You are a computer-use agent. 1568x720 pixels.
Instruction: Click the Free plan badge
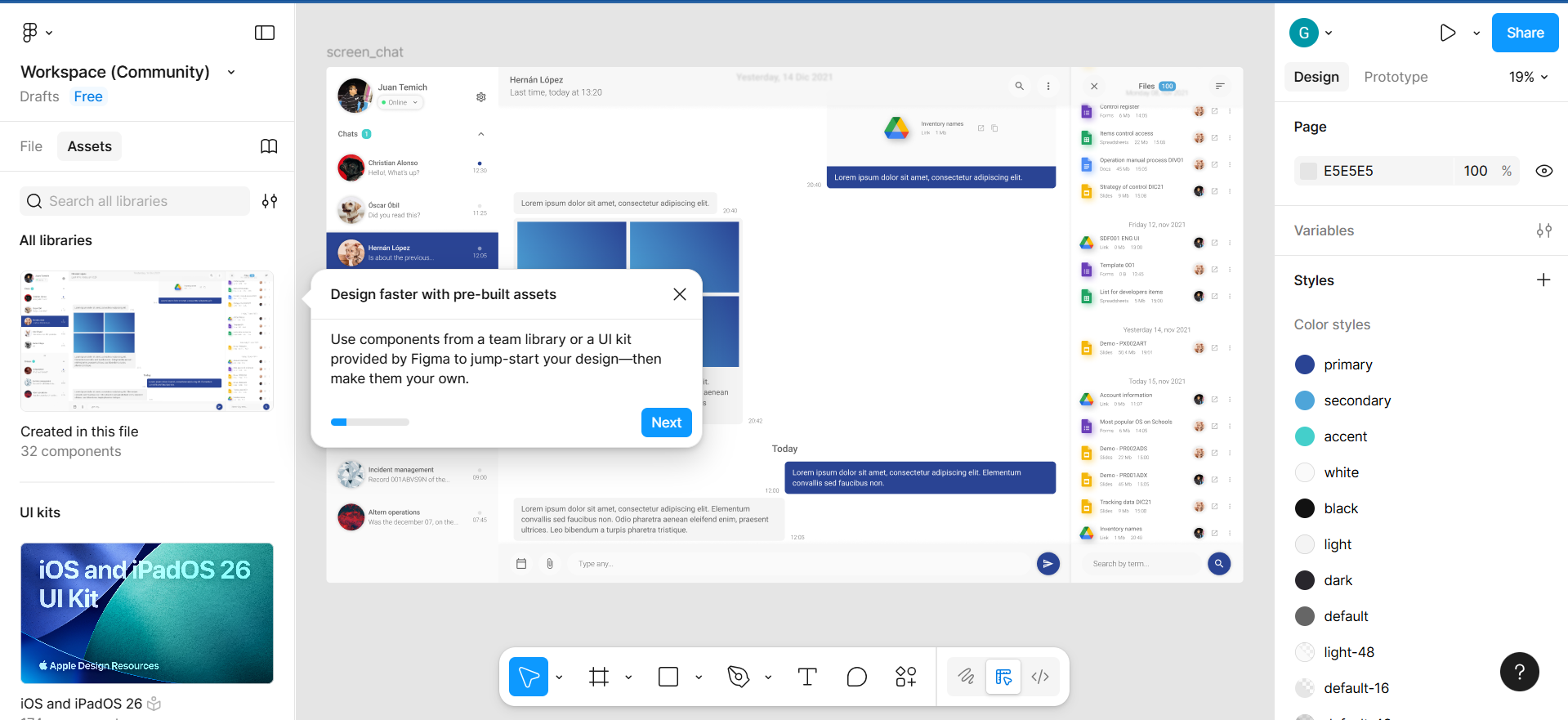[88, 96]
